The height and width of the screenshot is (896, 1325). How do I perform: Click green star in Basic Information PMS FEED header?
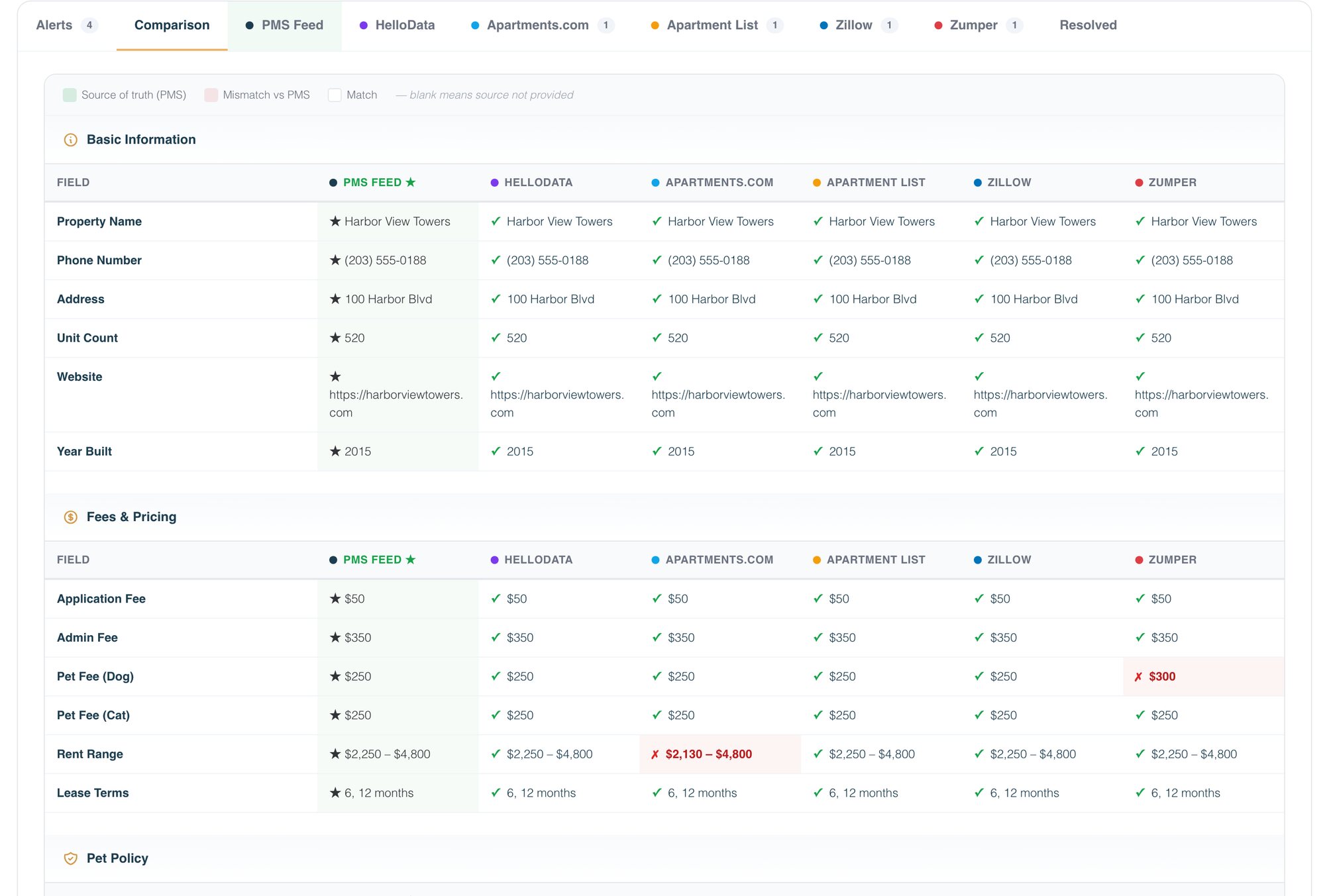(x=411, y=182)
